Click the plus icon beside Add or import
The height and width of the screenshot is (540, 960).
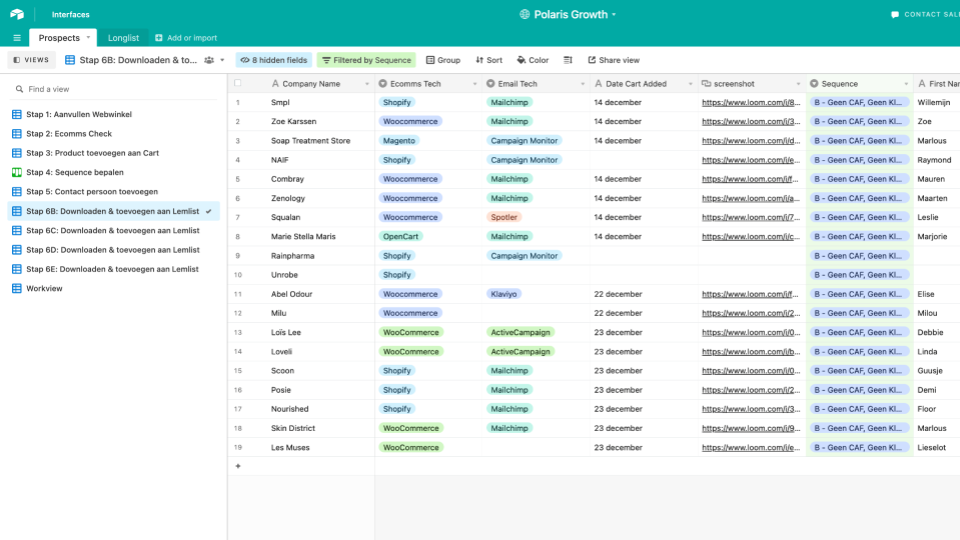coord(159,38)
